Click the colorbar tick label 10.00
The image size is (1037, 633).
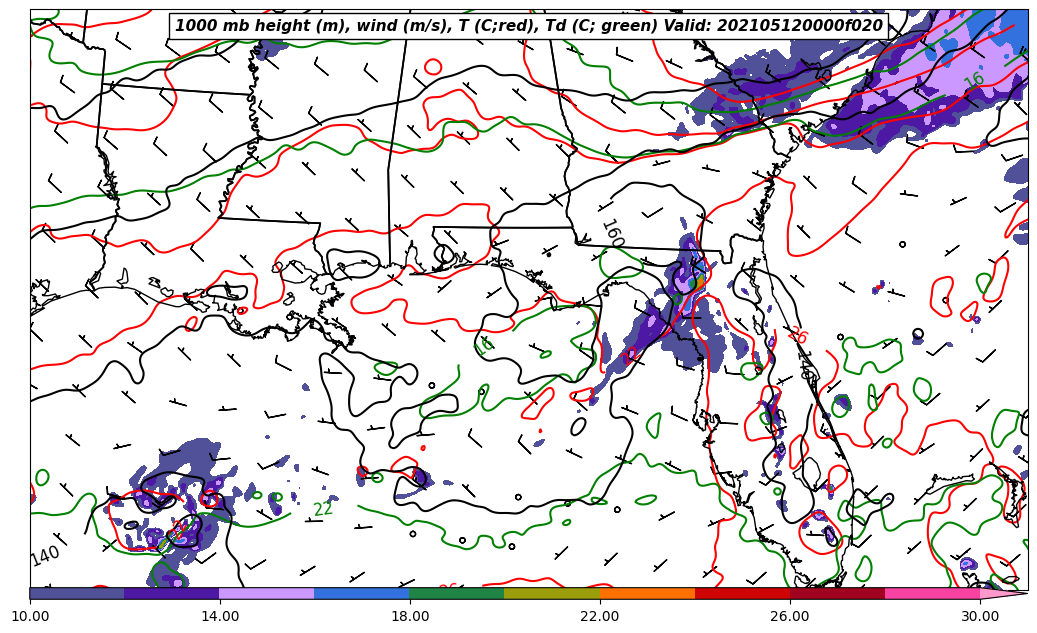coord(30,616)
